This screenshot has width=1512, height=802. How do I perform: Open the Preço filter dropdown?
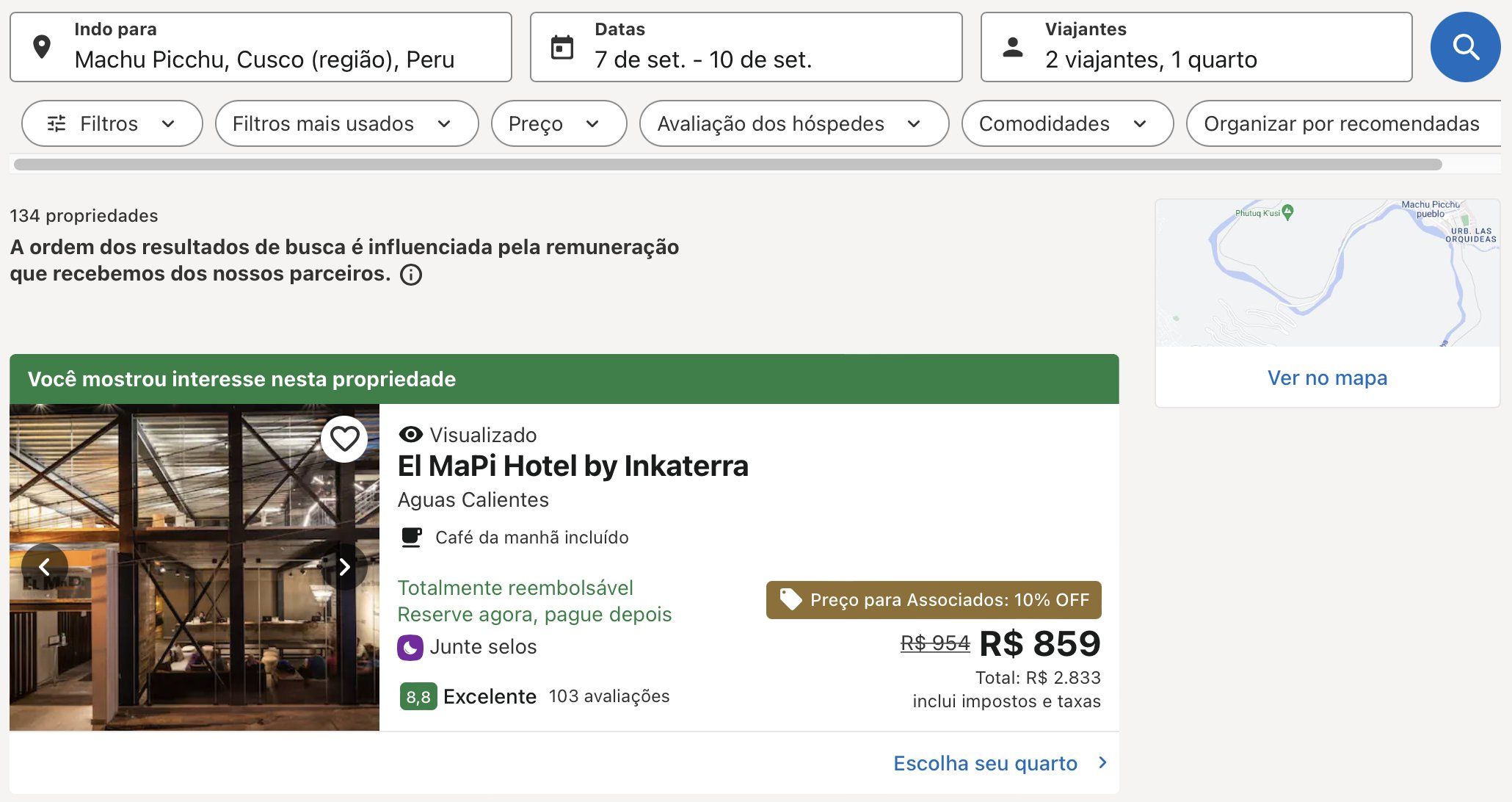(x=559, y=123)
